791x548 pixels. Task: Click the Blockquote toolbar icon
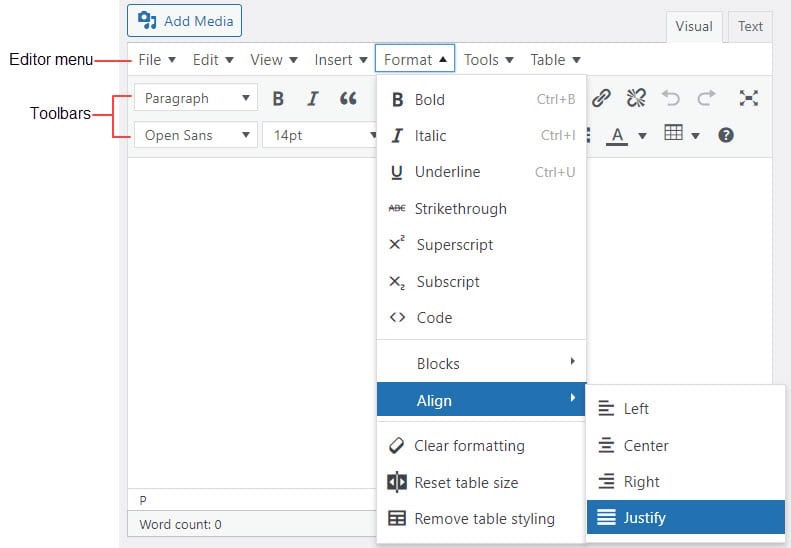(x=348, y=98)
